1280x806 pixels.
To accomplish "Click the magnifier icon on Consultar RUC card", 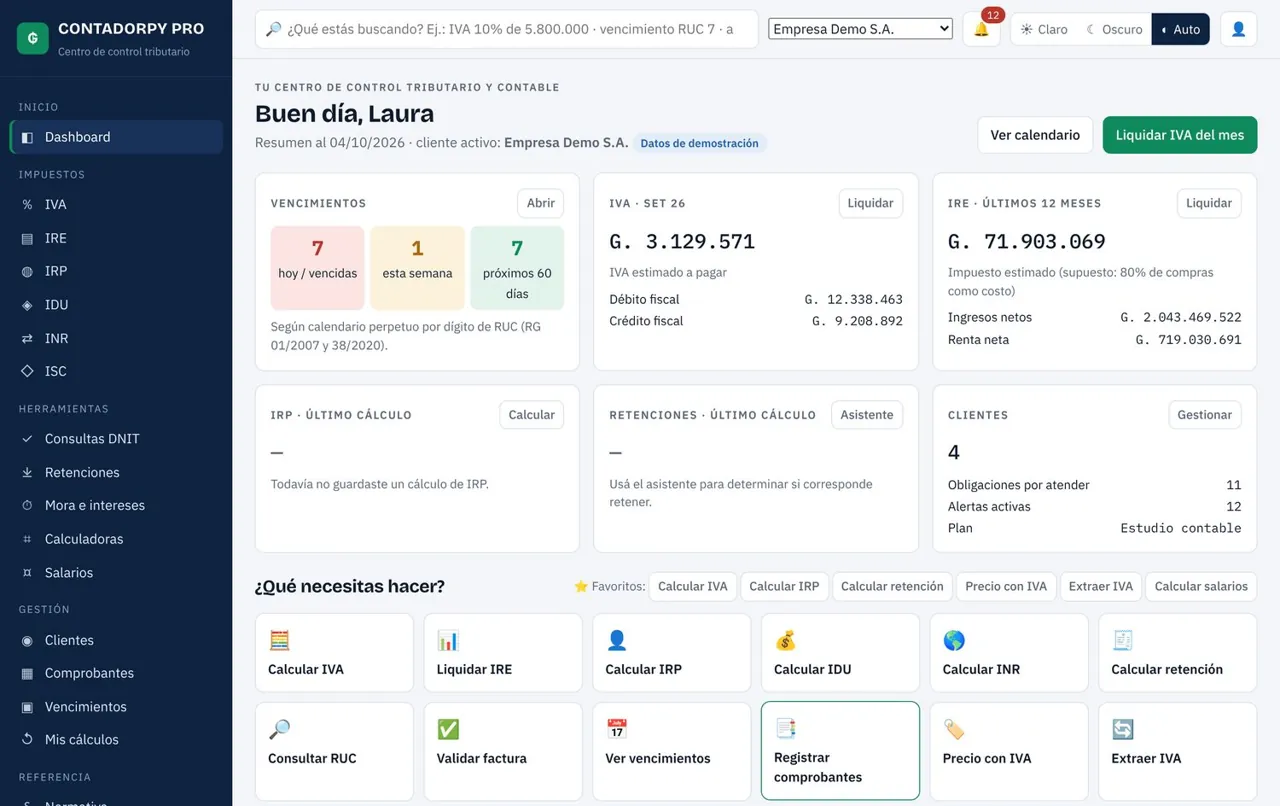I will 279,729.
